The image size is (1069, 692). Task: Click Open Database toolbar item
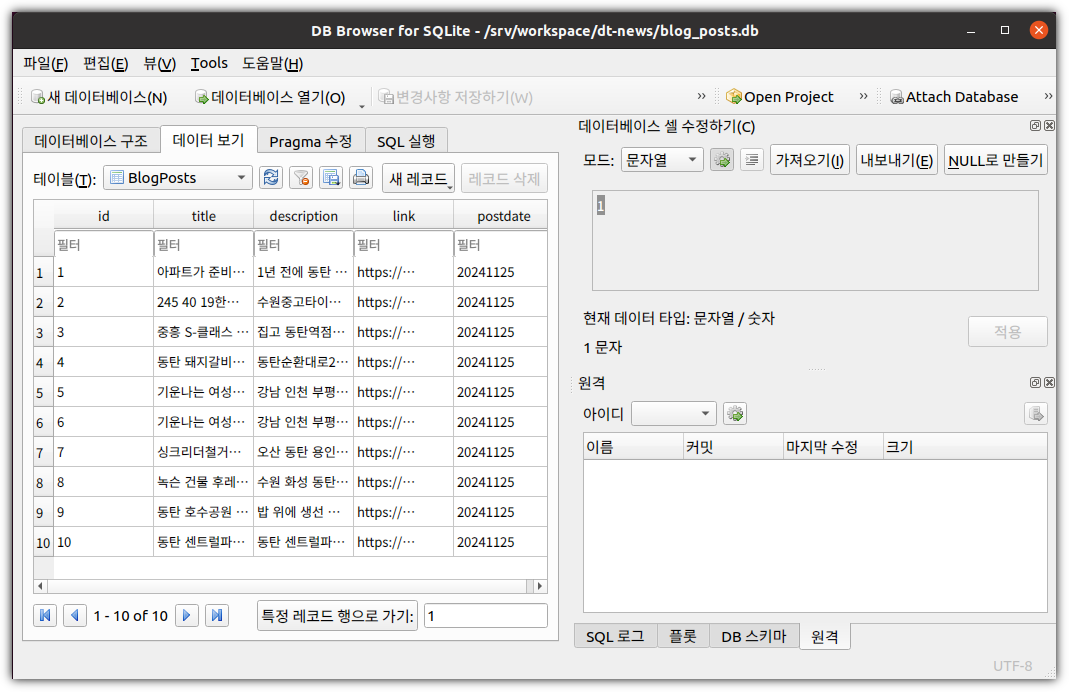[x=270, y=97]
